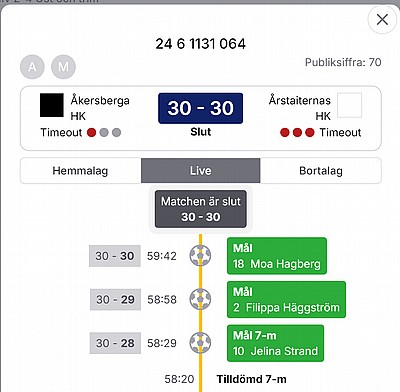Click the ball icon at 59:42
Viewport: 400px width, 392px height.
coord(200,256)
